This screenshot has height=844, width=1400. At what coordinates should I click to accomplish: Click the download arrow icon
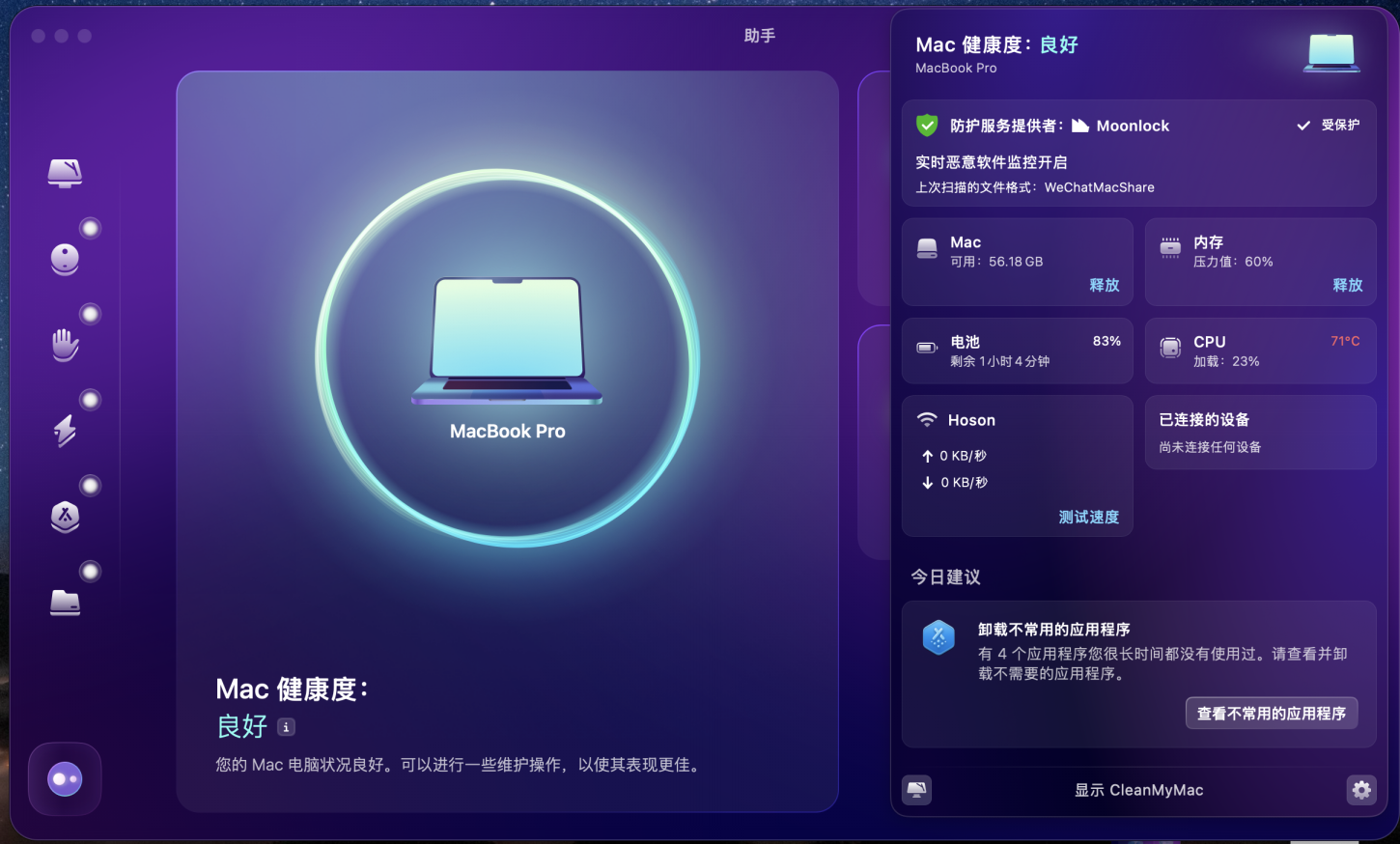tap(928, 482)
